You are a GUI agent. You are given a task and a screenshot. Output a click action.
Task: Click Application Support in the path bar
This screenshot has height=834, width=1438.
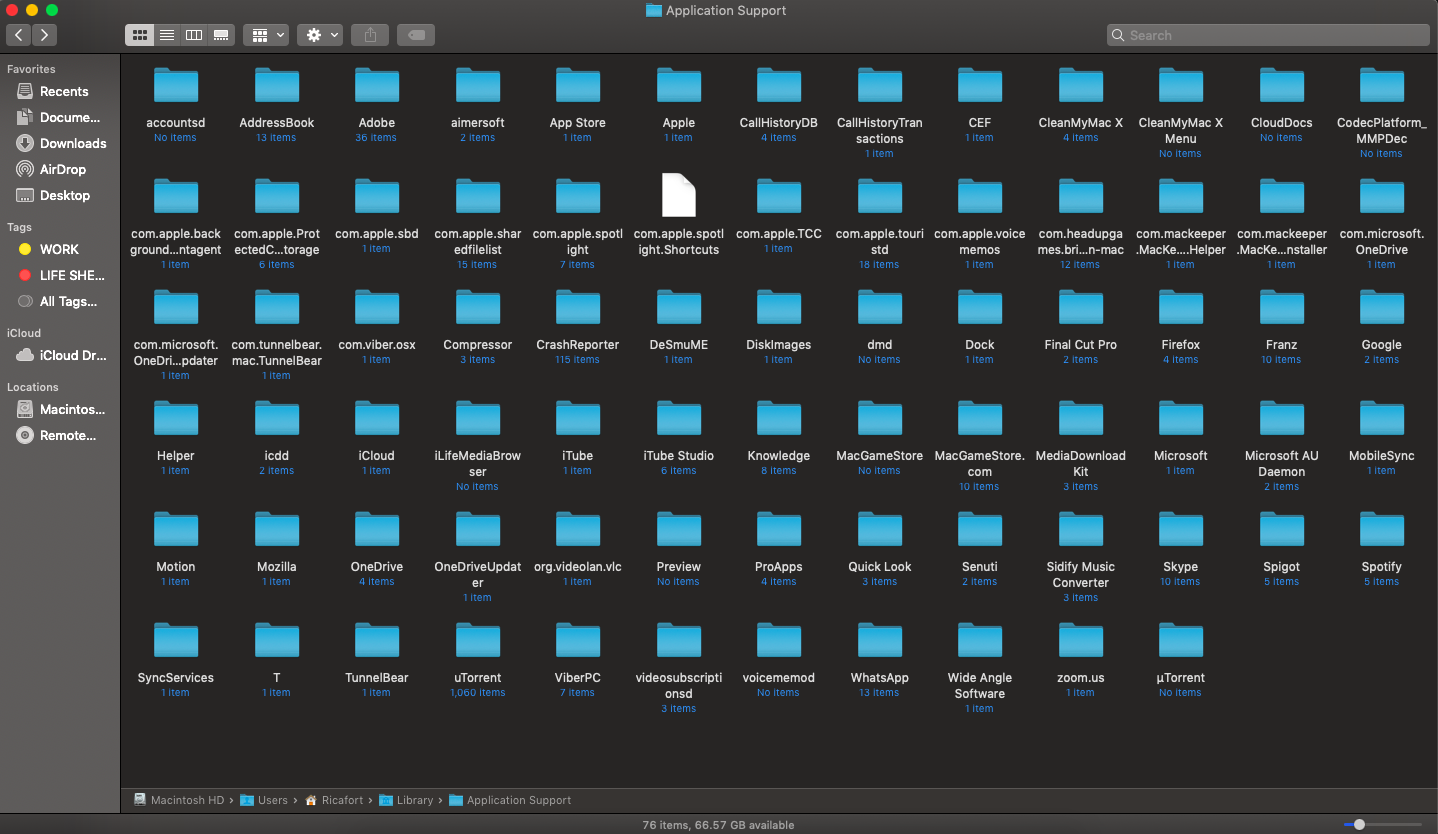click(x=510, y=800)
